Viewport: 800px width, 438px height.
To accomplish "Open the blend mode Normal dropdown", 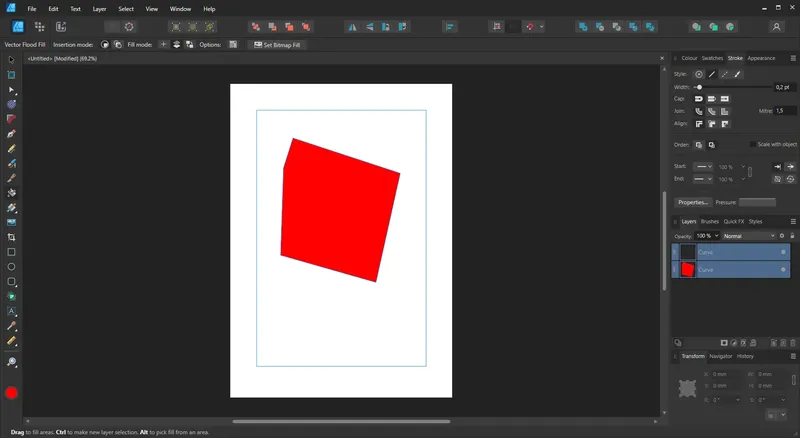I will pyautogui.click(x=748, y=236).
